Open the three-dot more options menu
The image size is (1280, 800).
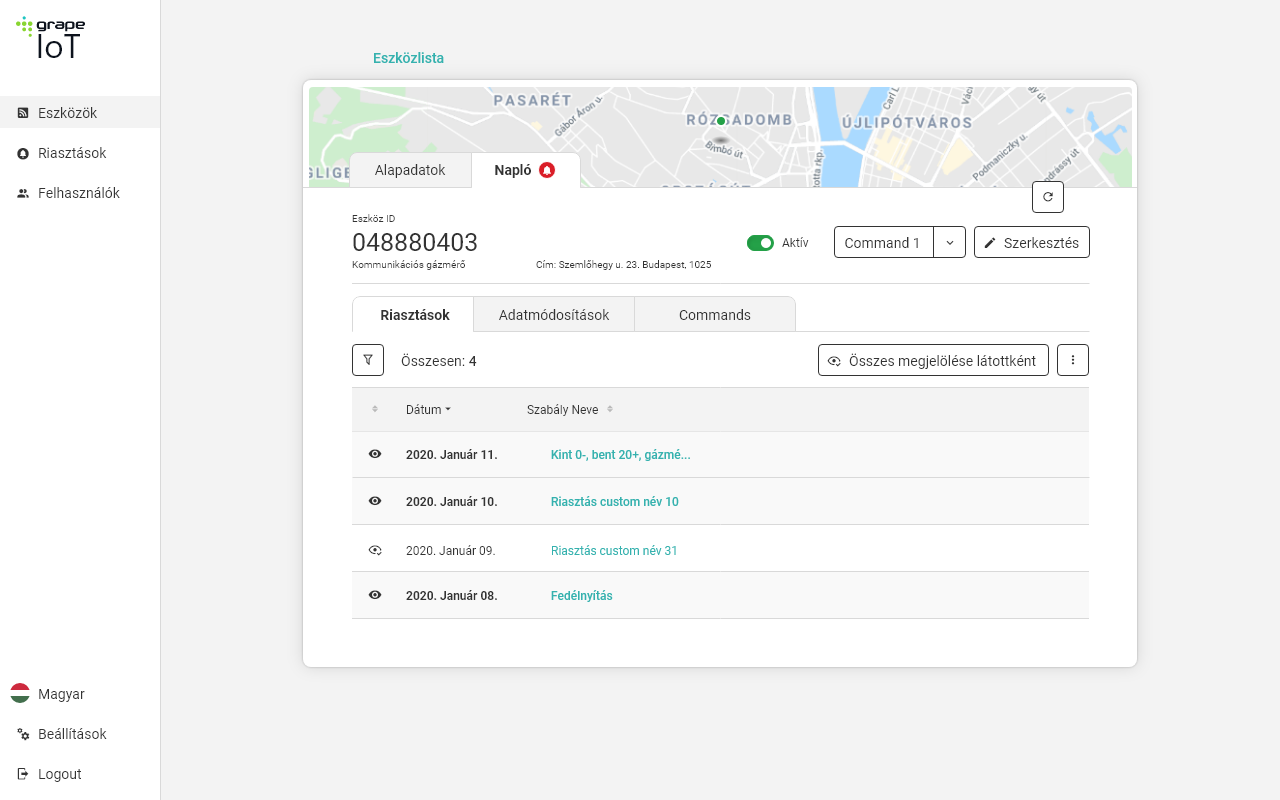[1073, 360]
